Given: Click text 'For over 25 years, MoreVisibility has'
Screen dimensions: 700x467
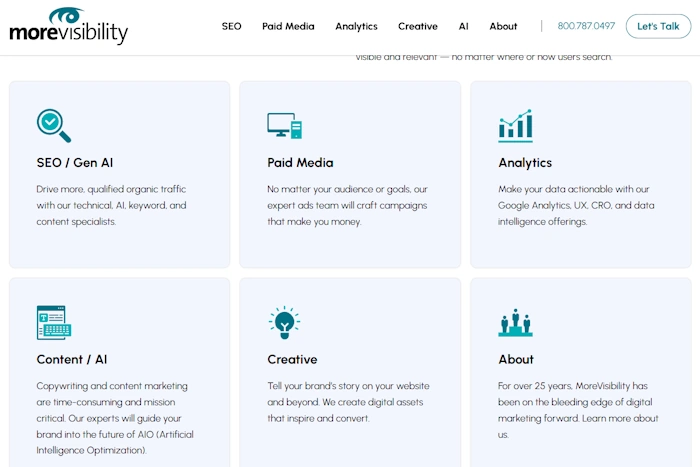Looking at the screenshot, I should 573,386.
